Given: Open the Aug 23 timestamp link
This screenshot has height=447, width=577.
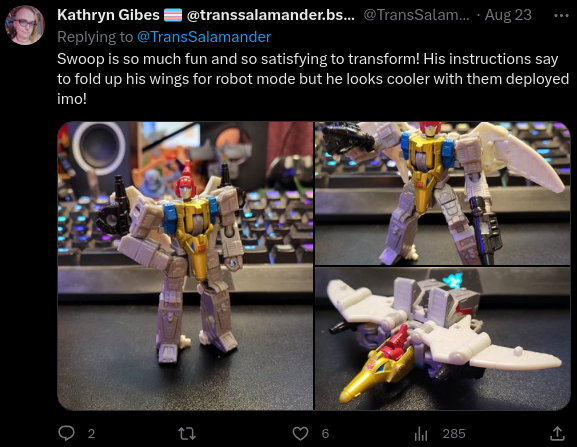Looking at the screenshot, I should (x=508, y=15).
